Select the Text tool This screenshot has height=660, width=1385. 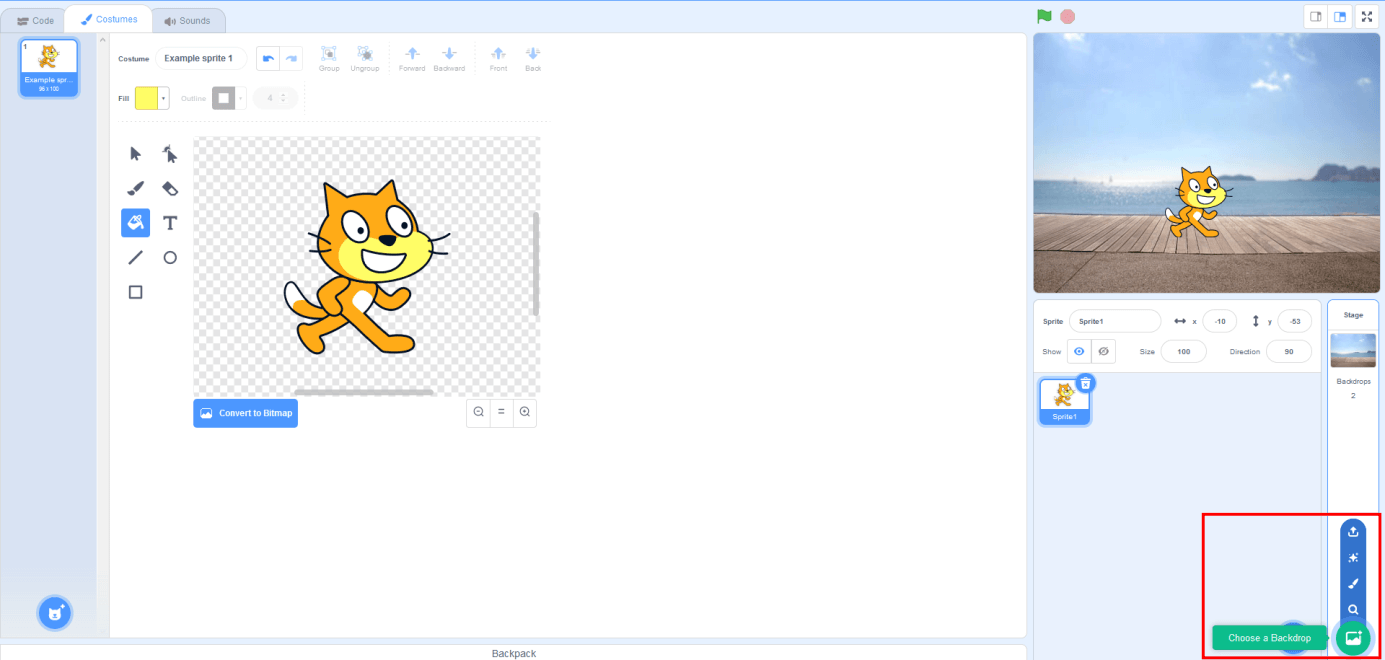[x=170, y=222]
